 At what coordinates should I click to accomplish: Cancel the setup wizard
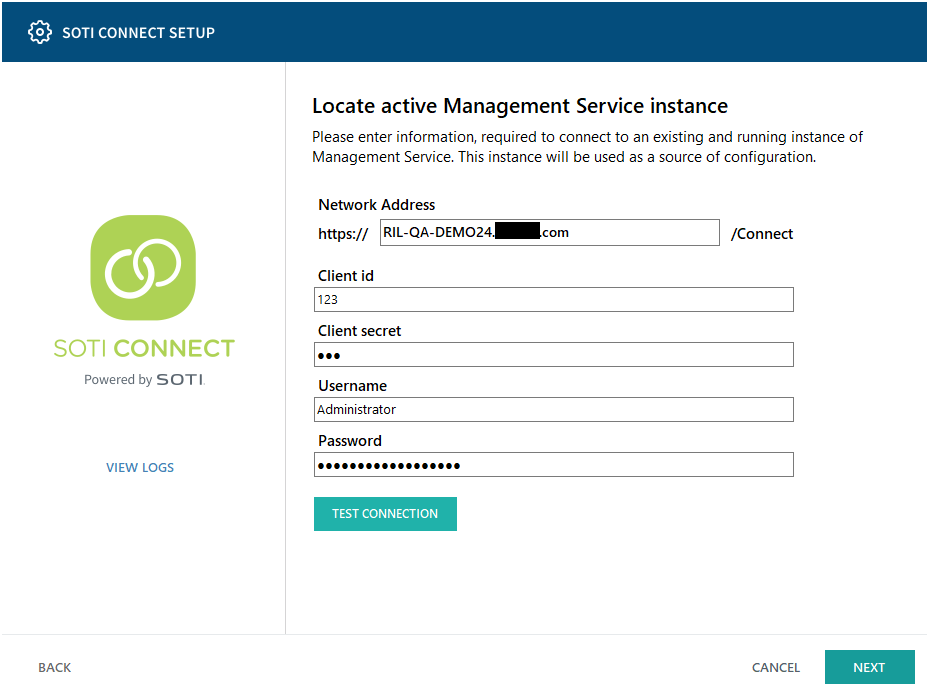pyautogui.click(x=776, y=667)
